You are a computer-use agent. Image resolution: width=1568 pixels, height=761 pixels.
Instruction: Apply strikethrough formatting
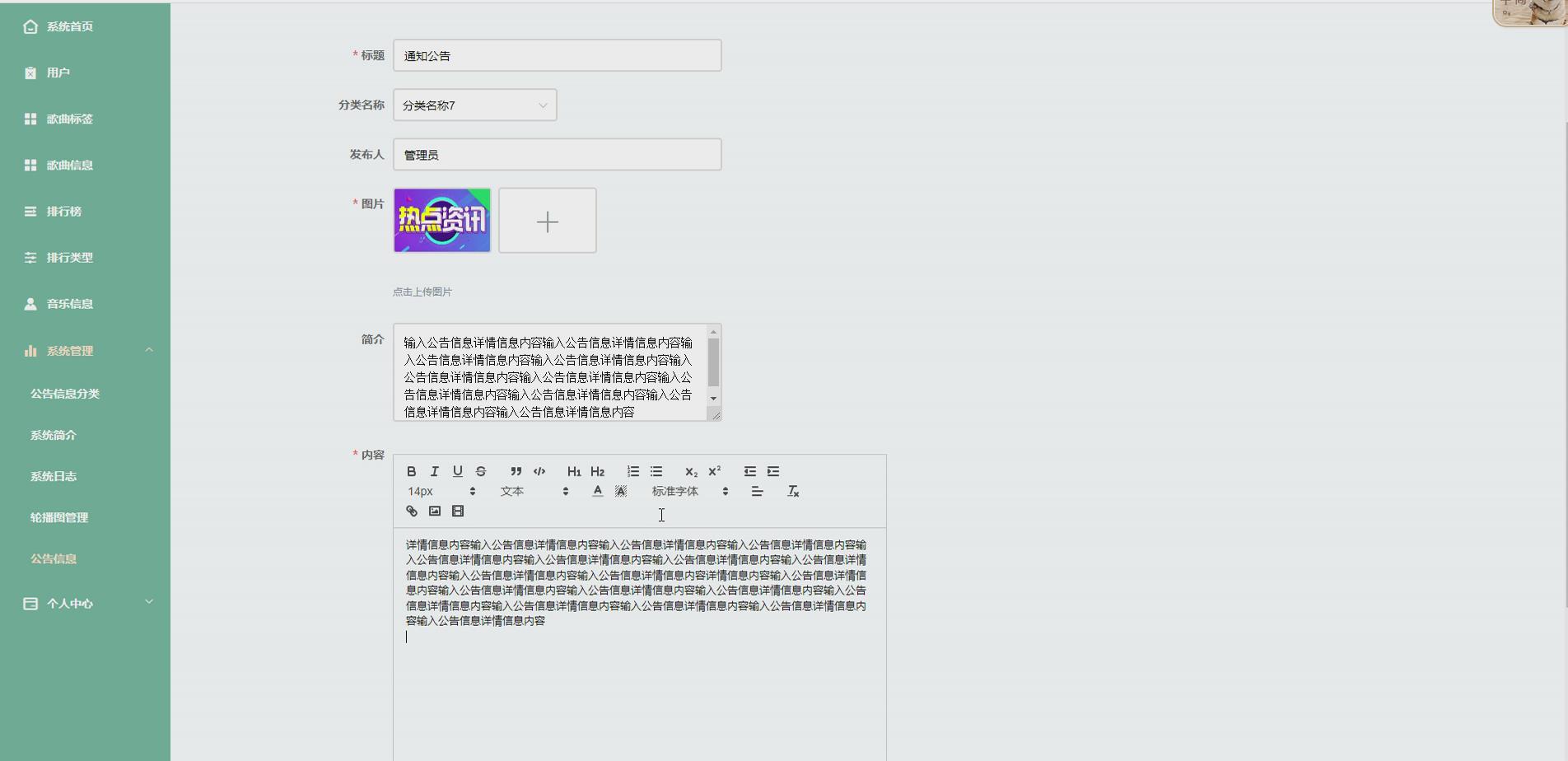pyautogui.click(x=480, y=471)
